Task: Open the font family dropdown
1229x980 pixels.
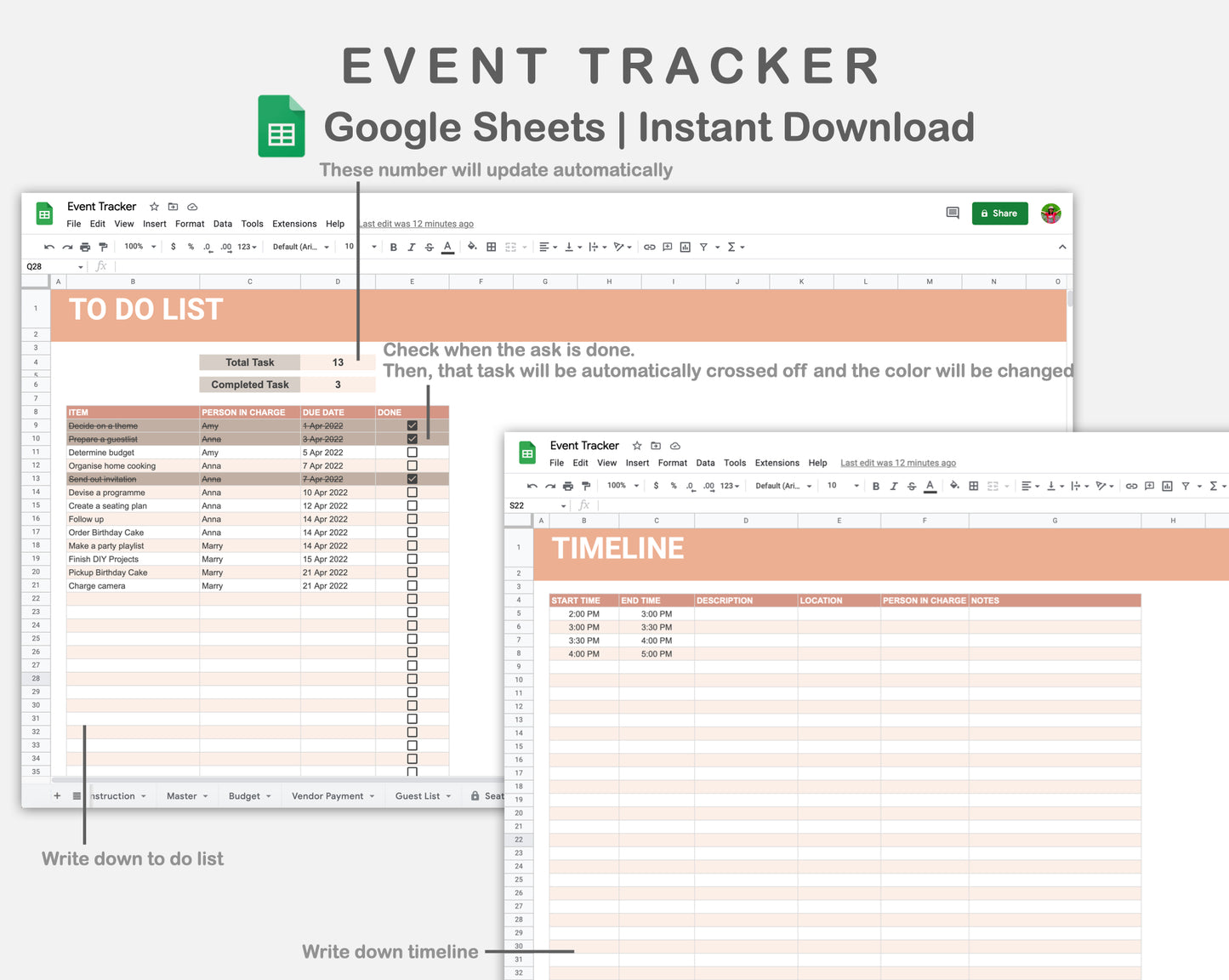Action: [299, 247]
